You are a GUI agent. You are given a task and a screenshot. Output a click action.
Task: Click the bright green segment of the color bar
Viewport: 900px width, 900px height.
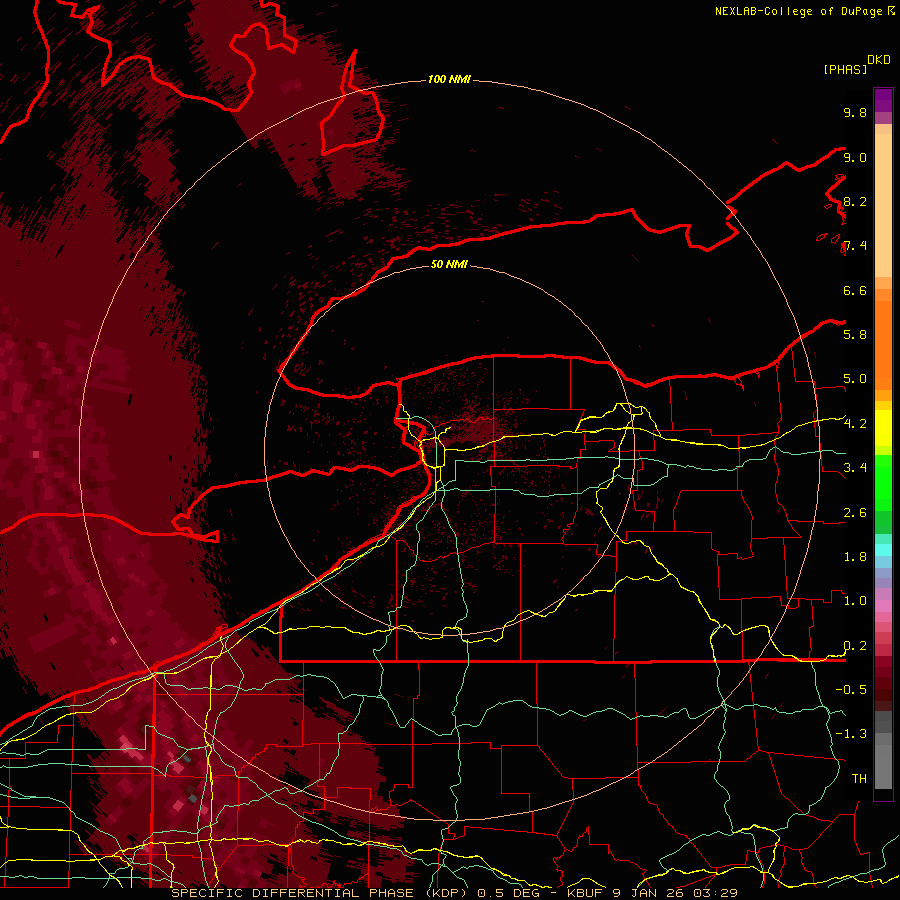click(883, 483)
